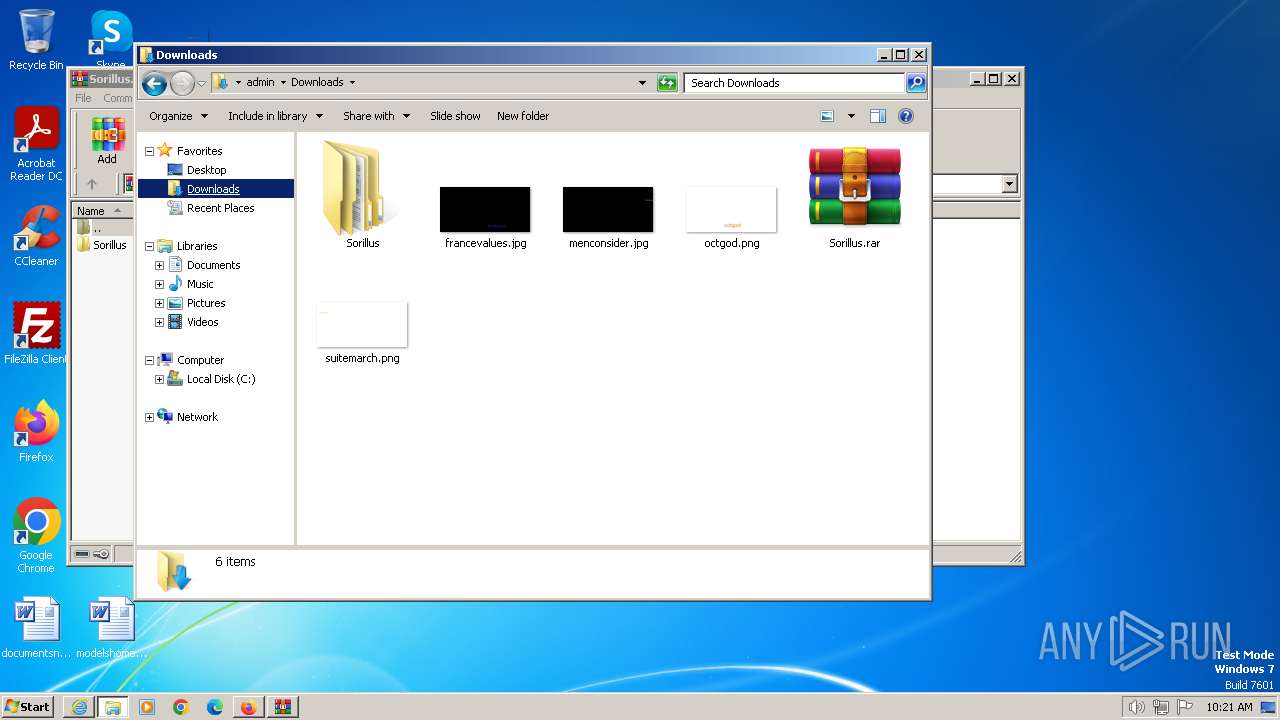
Task: Open Acrobat Reader DC desktop shortcut
Action: point(36,145)
